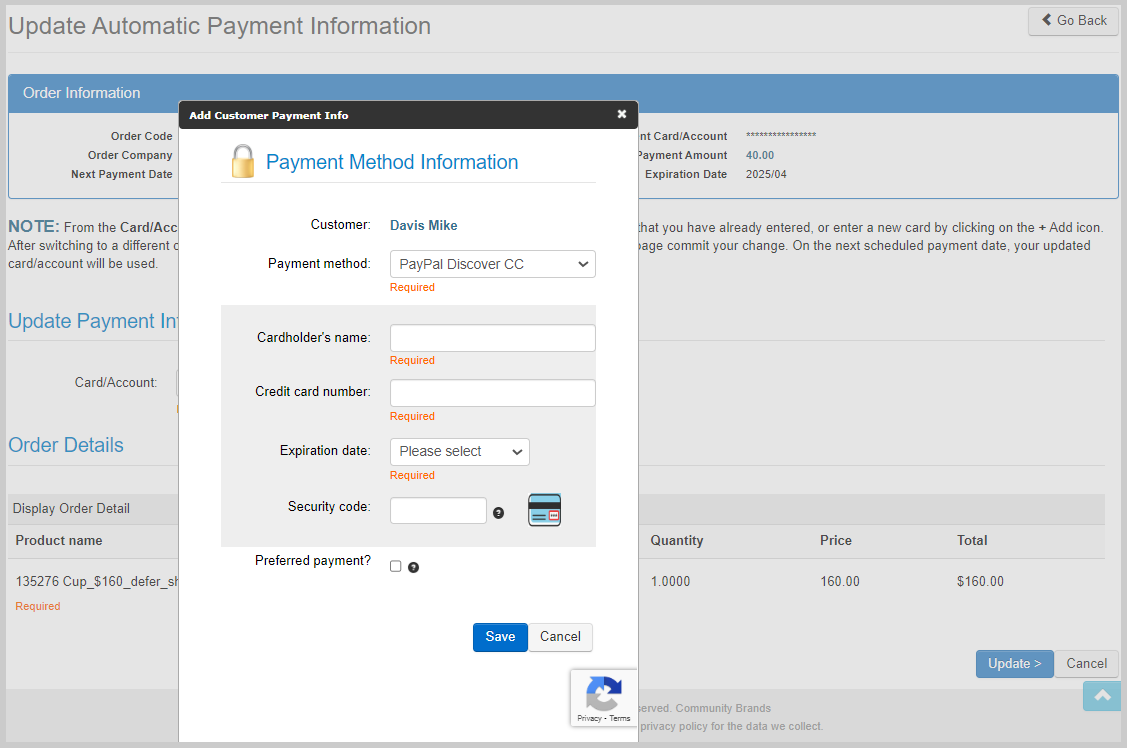Viewport: 1127px width, 748px height.
Task: Click the preferred payment help icon
Action: pos(413,568)
